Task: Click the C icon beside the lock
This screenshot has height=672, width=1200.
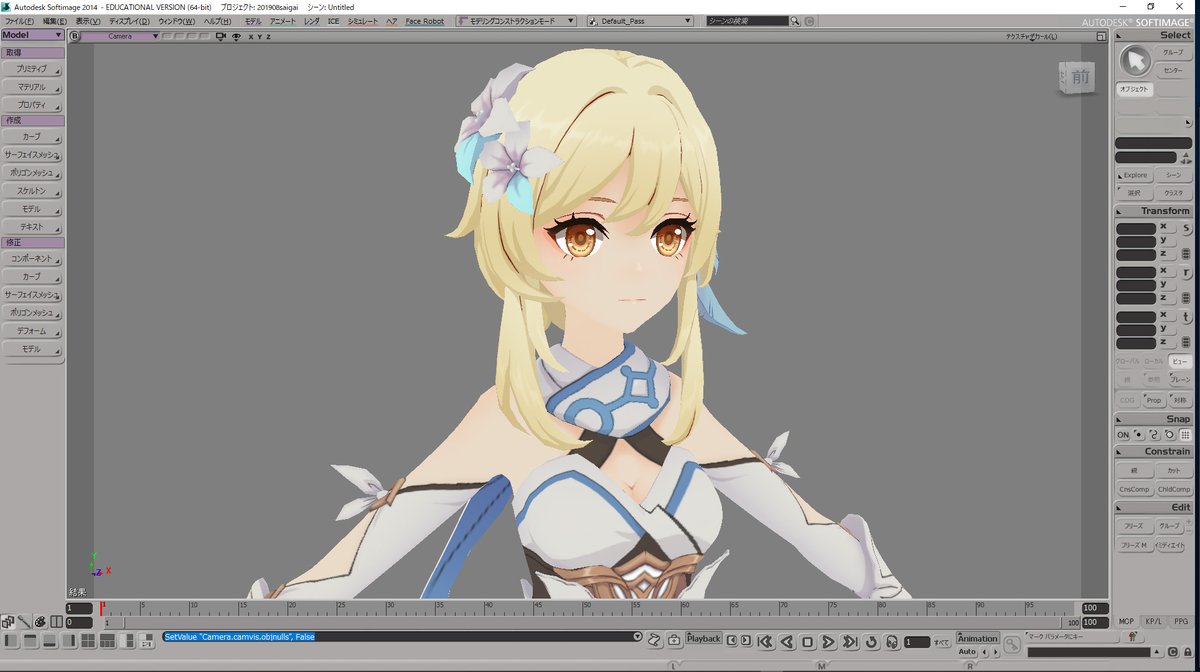Action: click(1172, 652)
